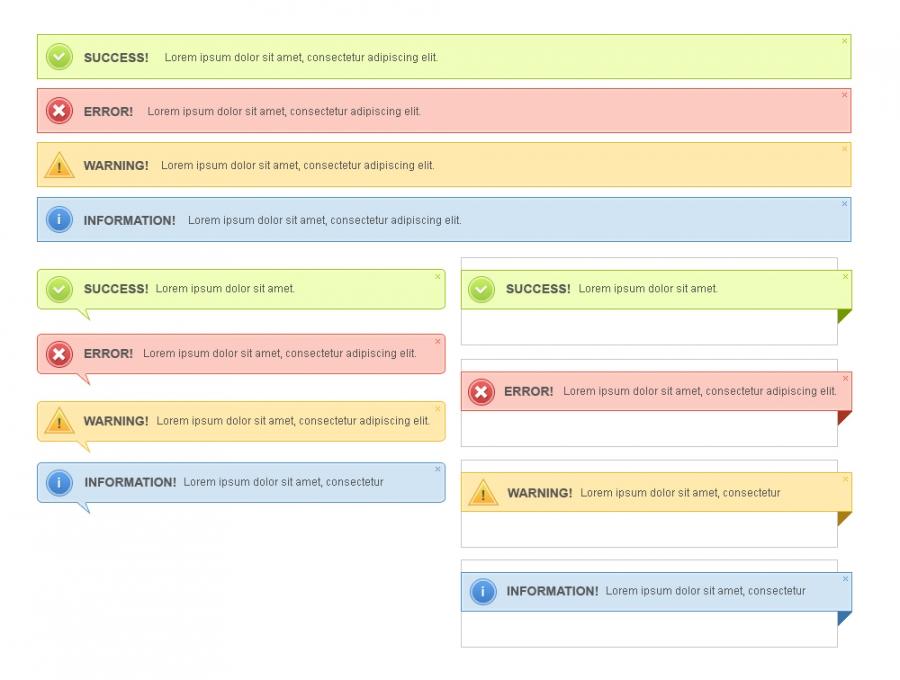The width and height of the screenshot is (900, 680).
Task: Dismiss the speech-bubble warning alert
Action: point(437,408)
